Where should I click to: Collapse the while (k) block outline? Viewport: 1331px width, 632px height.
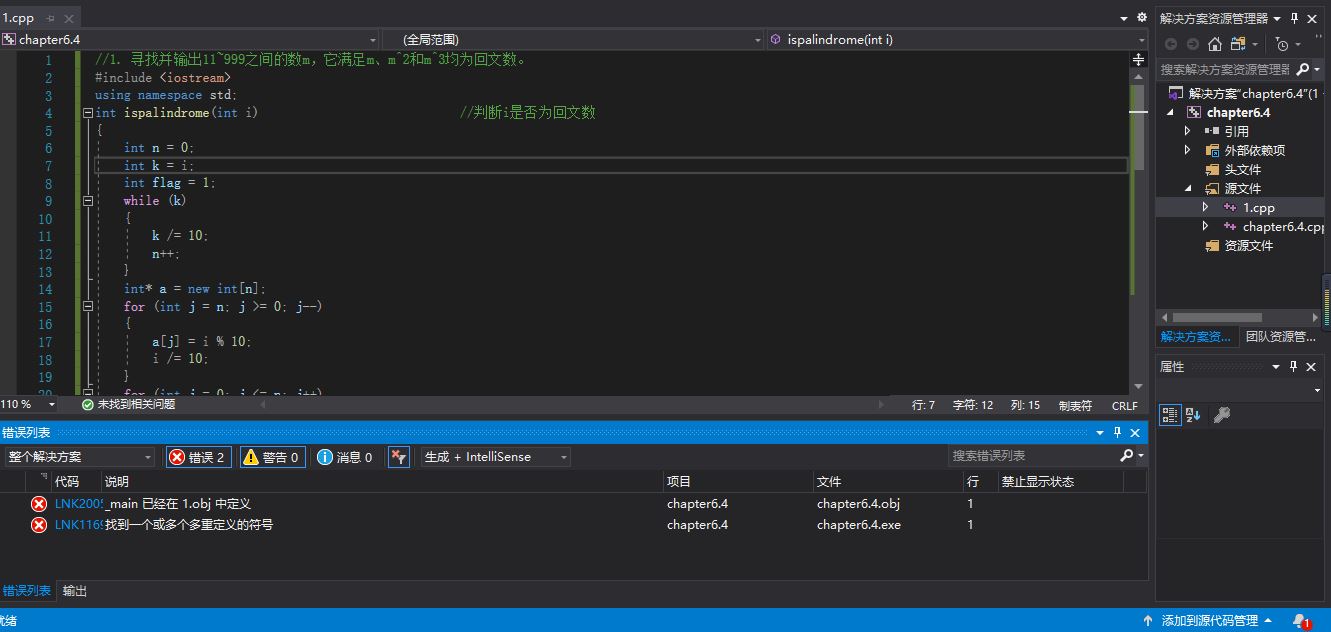coord(88,201)
